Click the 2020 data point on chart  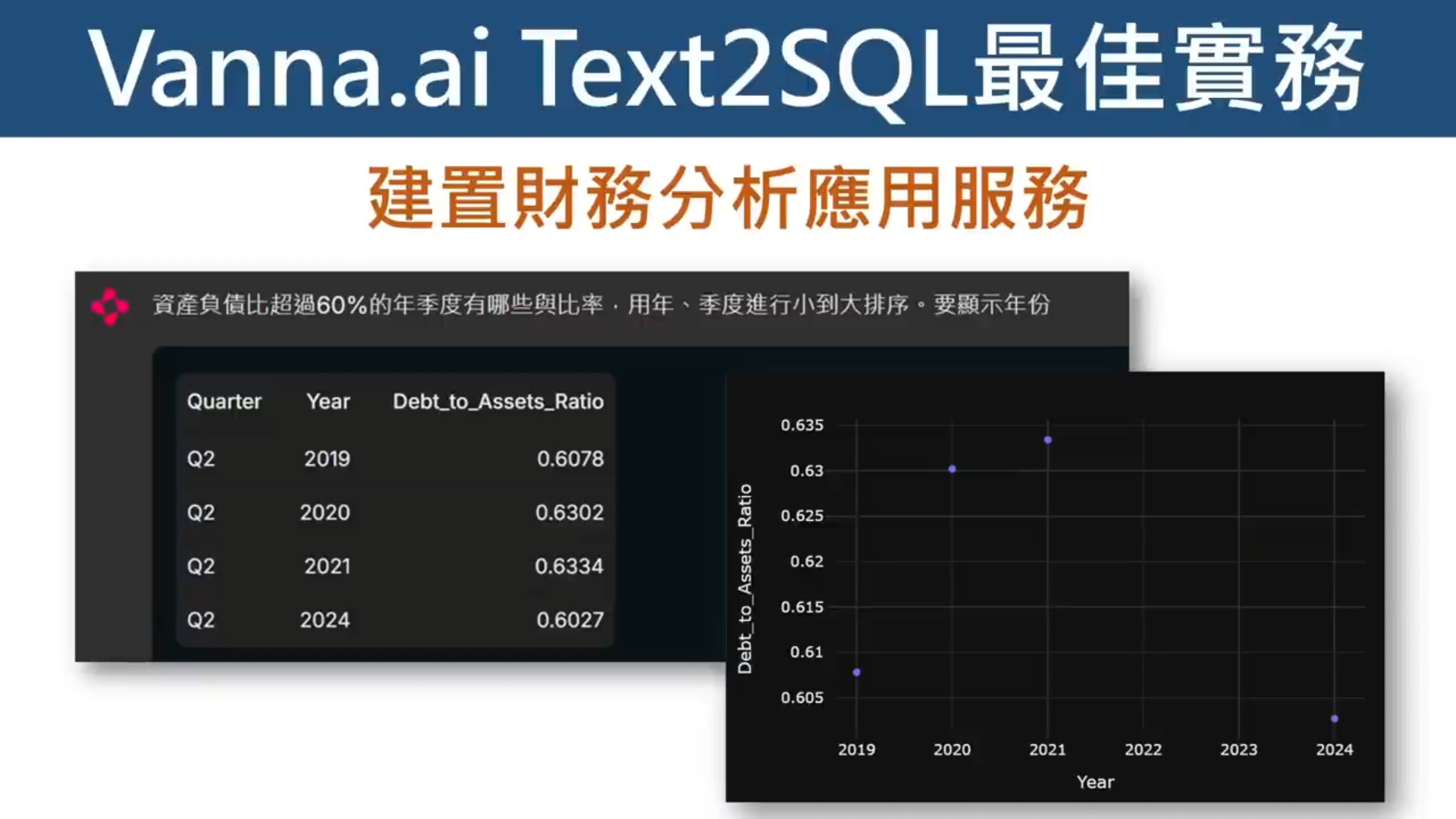point(952,469)
